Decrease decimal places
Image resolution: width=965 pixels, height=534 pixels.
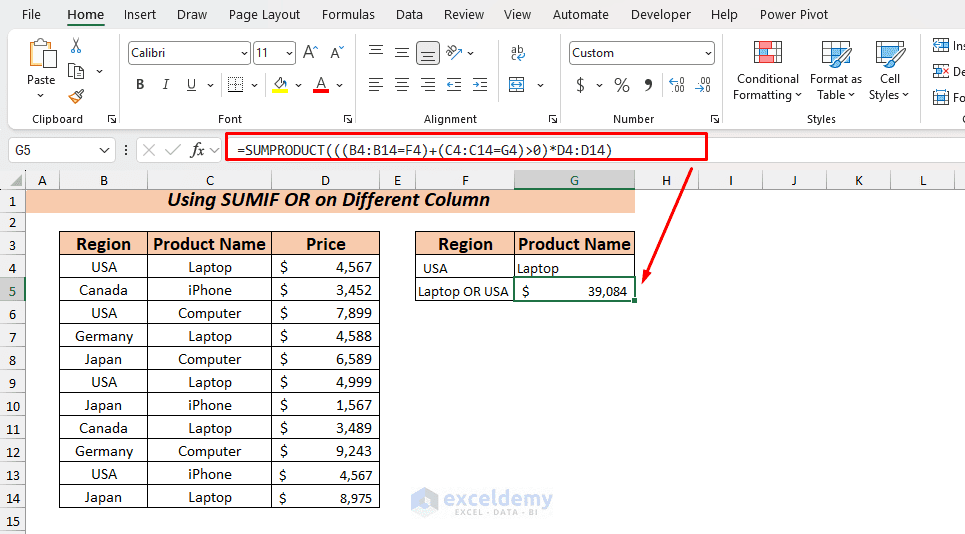(703, 85)
